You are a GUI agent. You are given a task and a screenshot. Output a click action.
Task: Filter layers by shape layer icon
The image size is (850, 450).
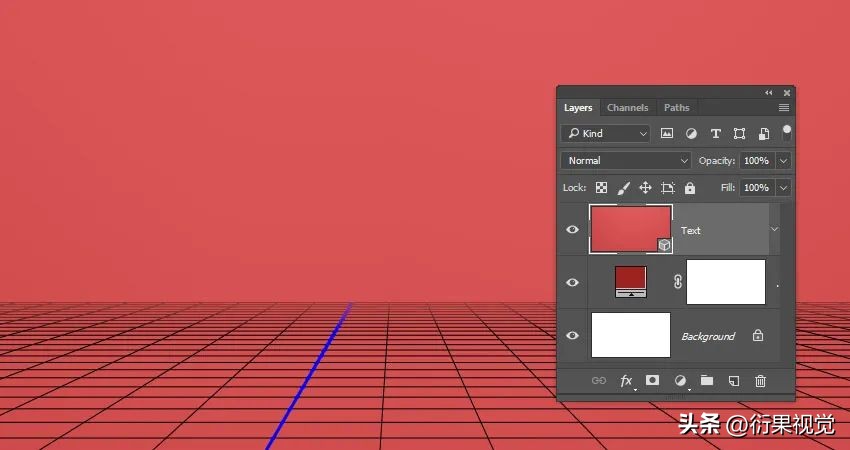739,133
